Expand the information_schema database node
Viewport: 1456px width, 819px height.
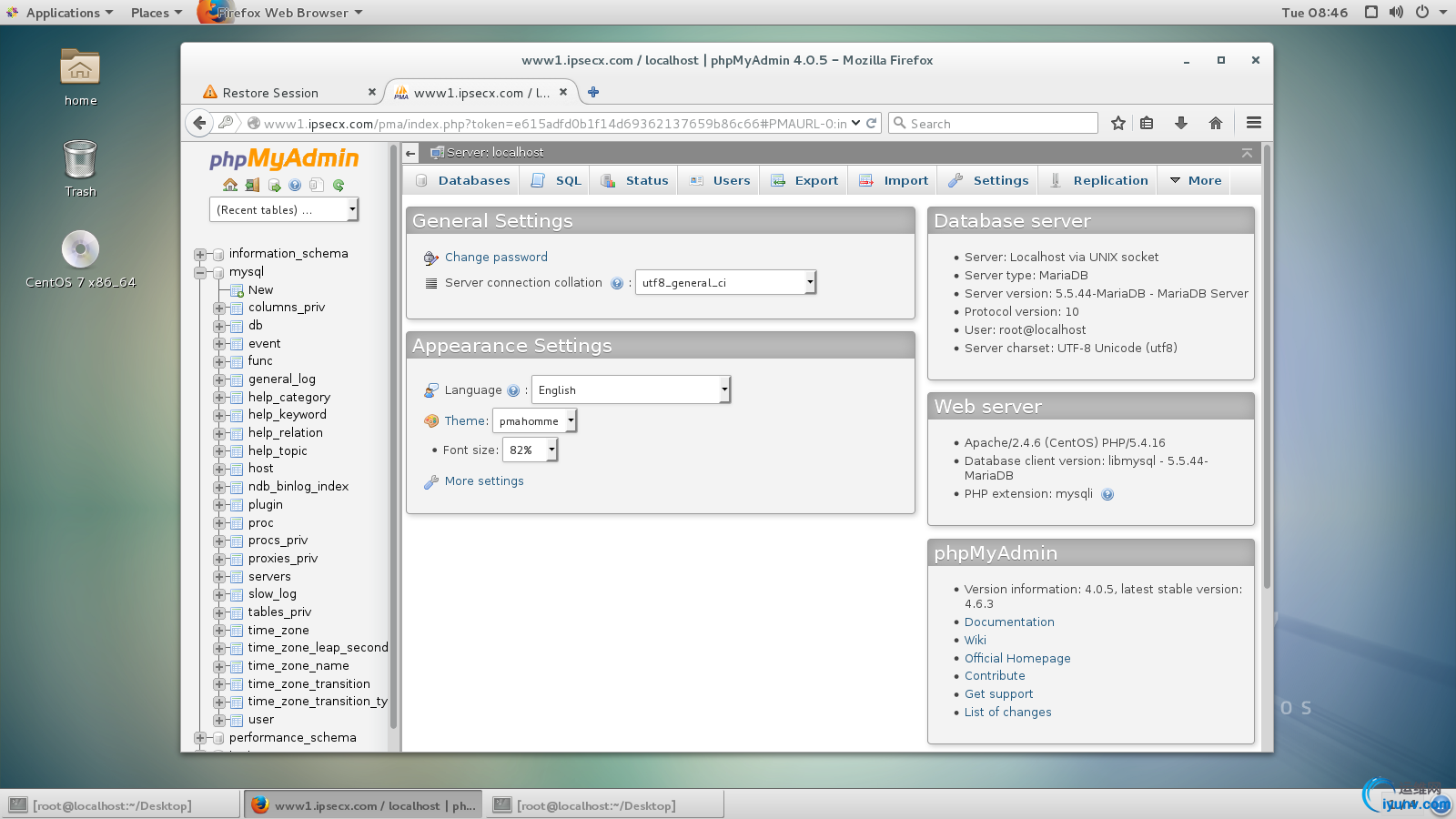point(199,253)
